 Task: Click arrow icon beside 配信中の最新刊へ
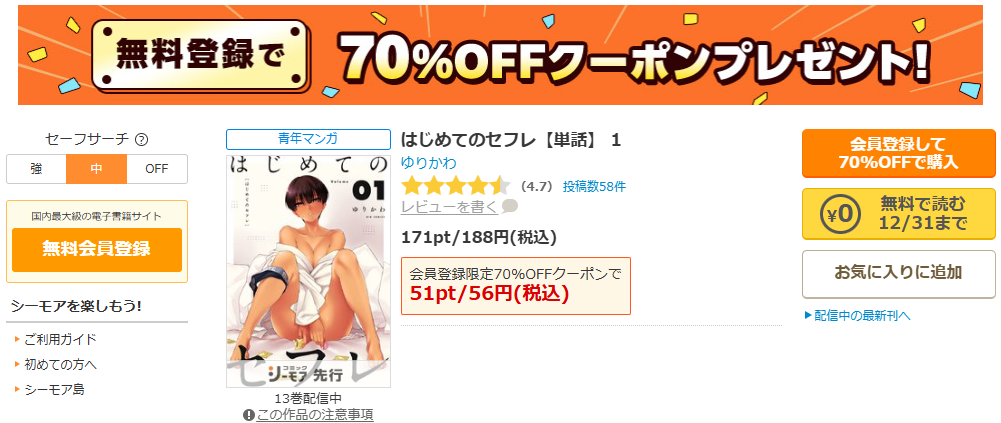coord(808,315)
